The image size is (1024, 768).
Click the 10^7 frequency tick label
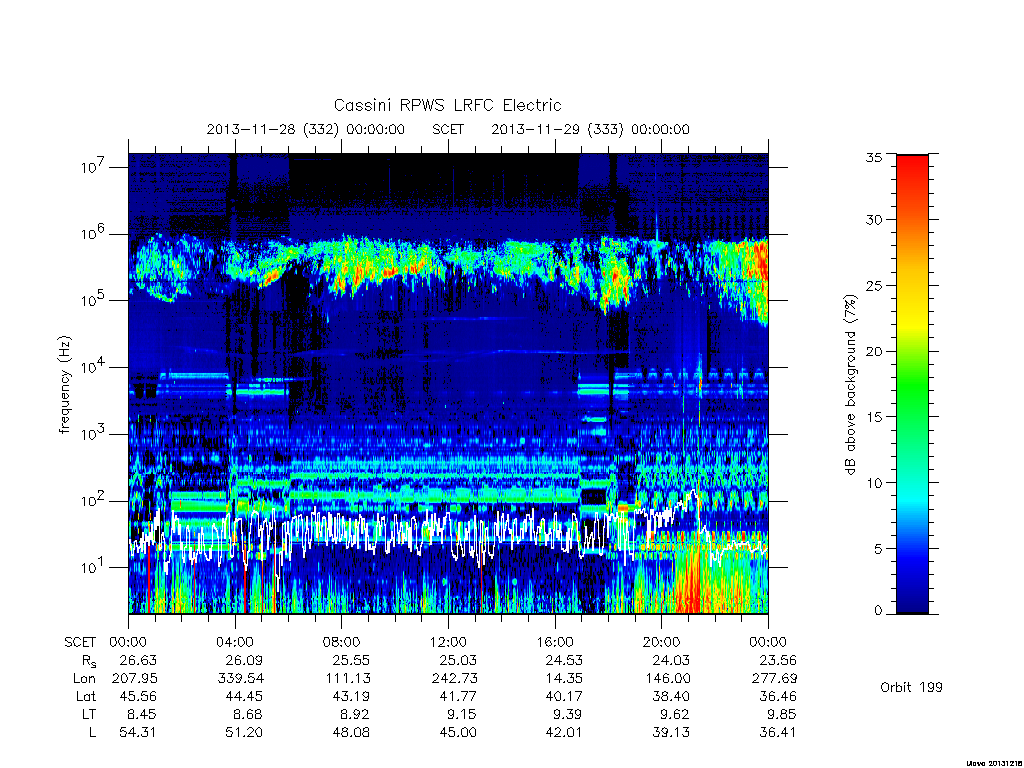[91, 167]
